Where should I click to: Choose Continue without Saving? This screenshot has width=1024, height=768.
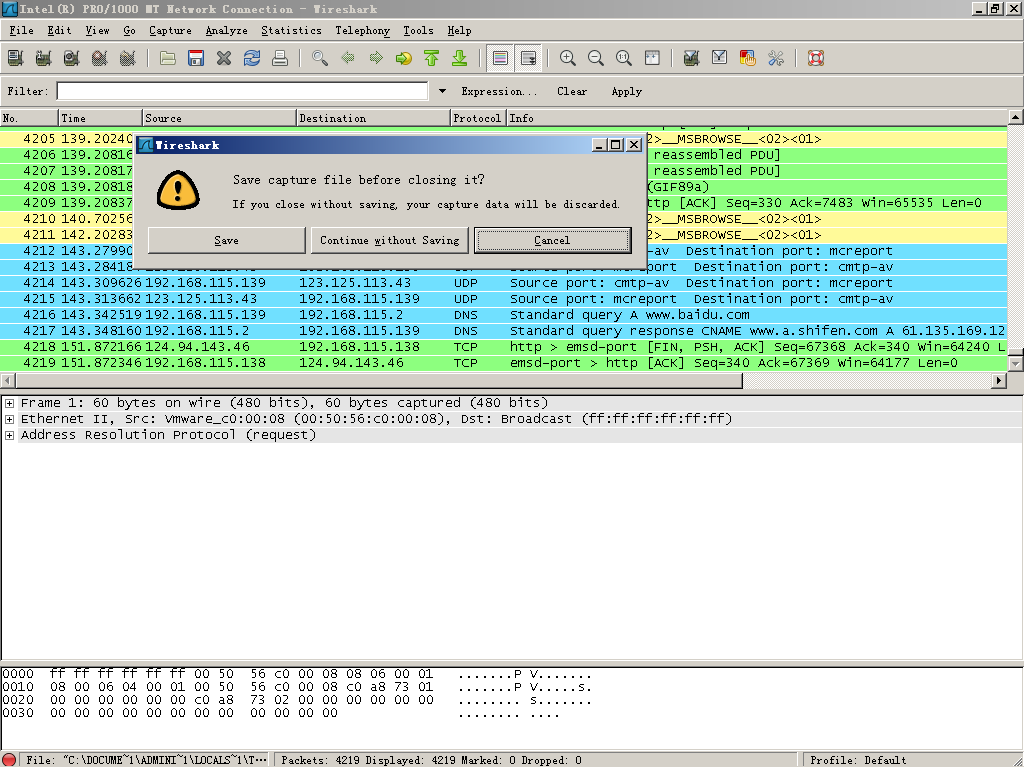point(390,240)
